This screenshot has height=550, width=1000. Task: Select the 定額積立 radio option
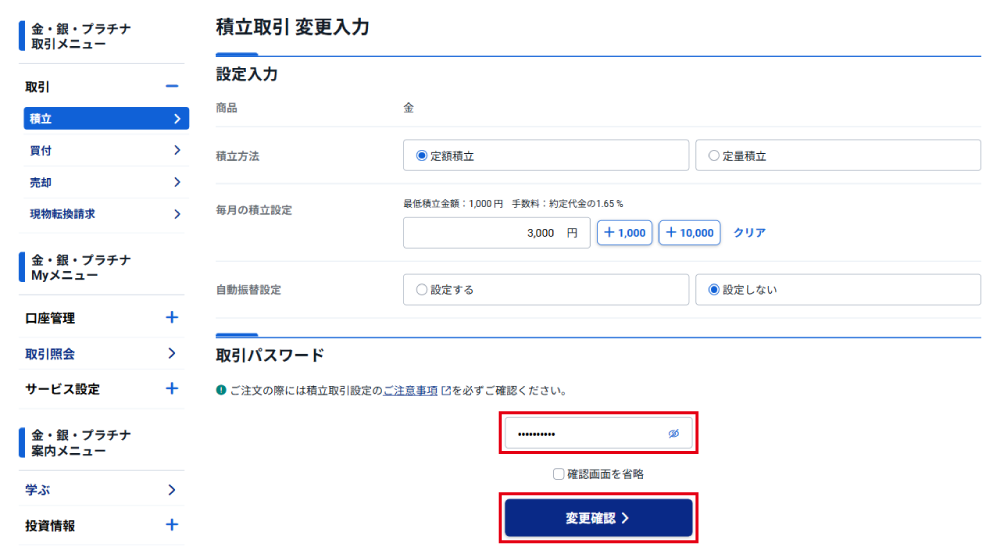click(421, 156)
